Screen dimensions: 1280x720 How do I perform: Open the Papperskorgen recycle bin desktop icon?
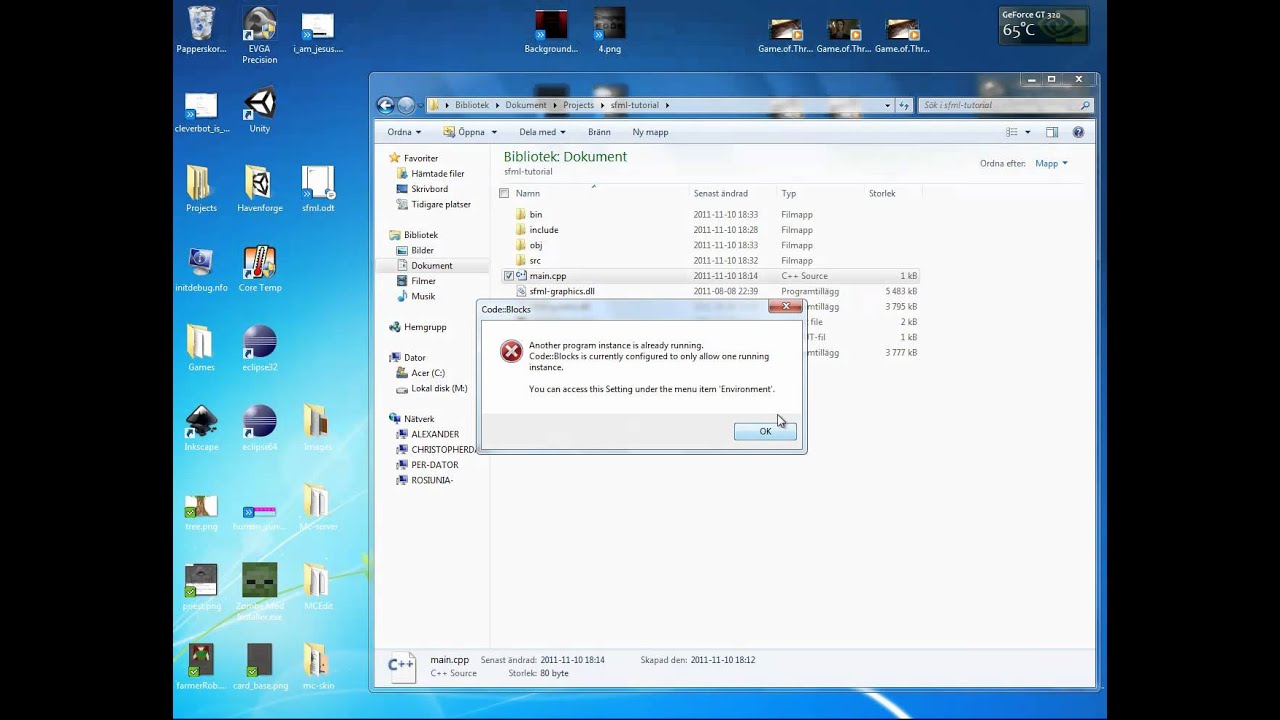[201, 30]
